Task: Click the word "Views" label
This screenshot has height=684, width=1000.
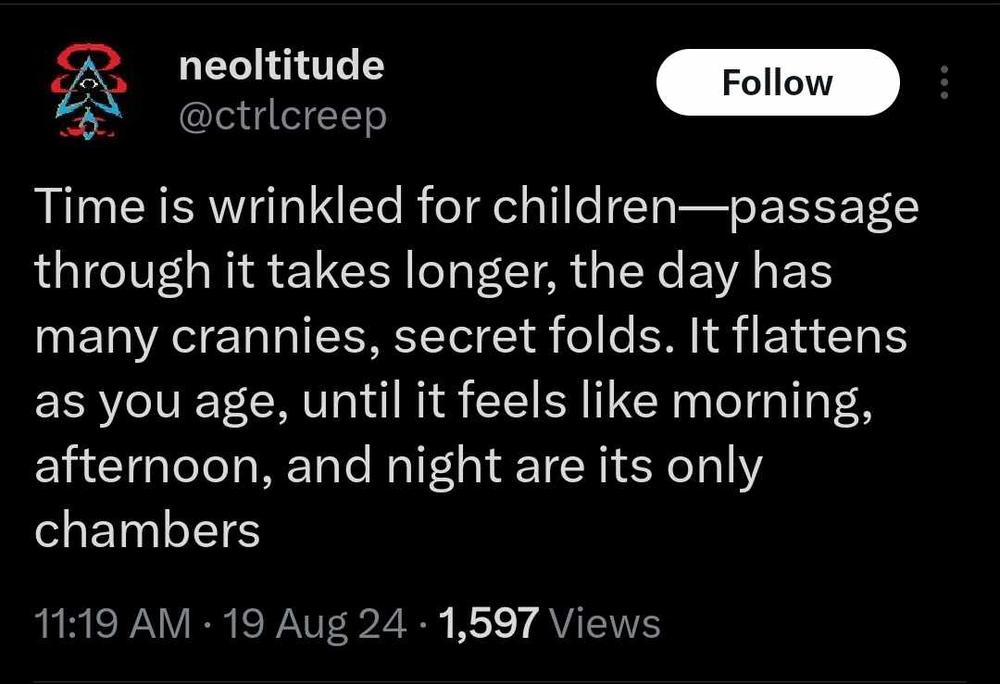Action: [605, 623]
